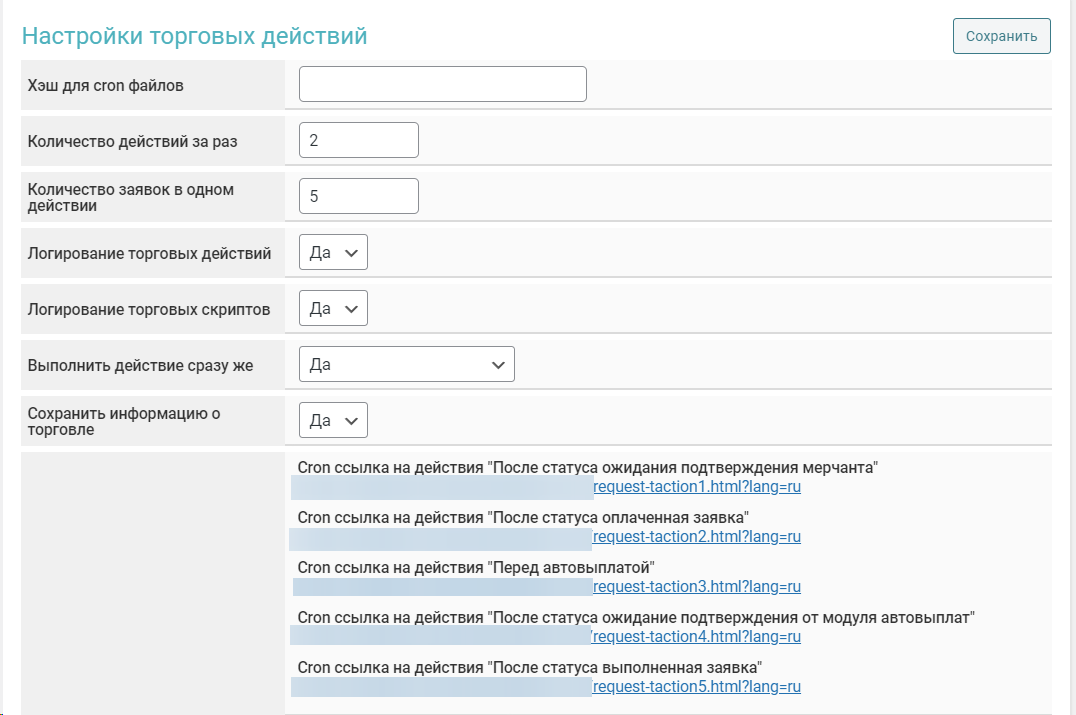The height and width of the screenshot is (715, 1076).
Task: Click the Сохранить информацию о торговле label
Action: 124,421
